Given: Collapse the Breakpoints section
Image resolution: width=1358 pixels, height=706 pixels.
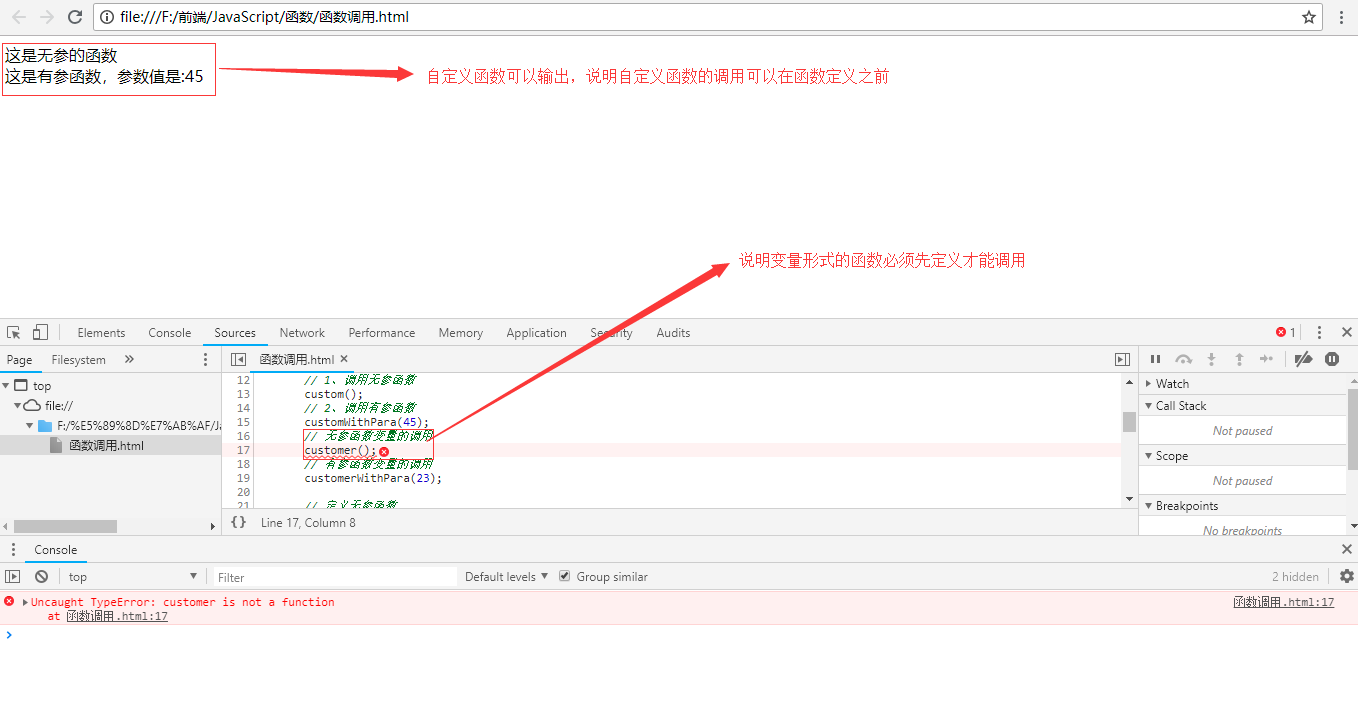Looking at the screenshot, I should pyautogui.click(x=1148, y=506).
